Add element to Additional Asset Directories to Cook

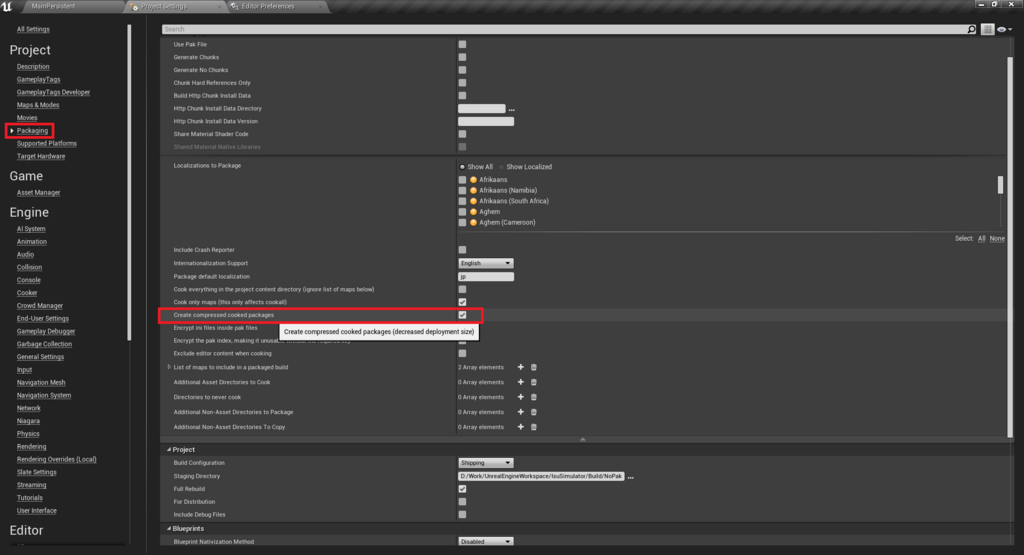coord(520,383)
